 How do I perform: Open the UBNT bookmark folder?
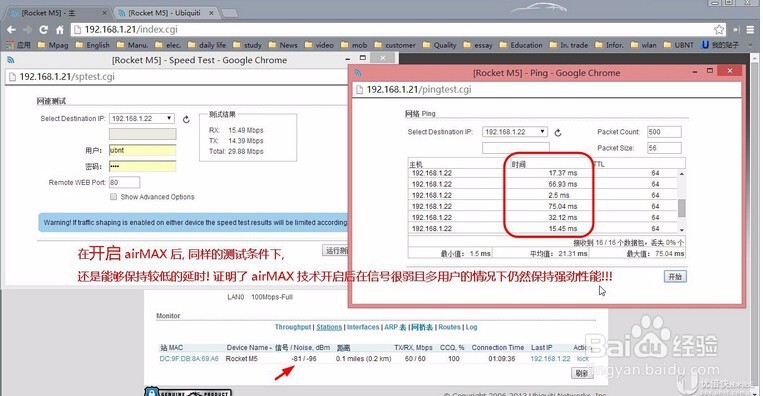pos(679,45)
